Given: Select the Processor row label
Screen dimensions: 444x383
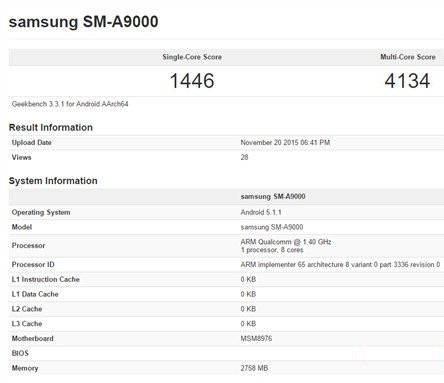Looking at the screenshot, I should pyautogui.click(x=28, y=246).
